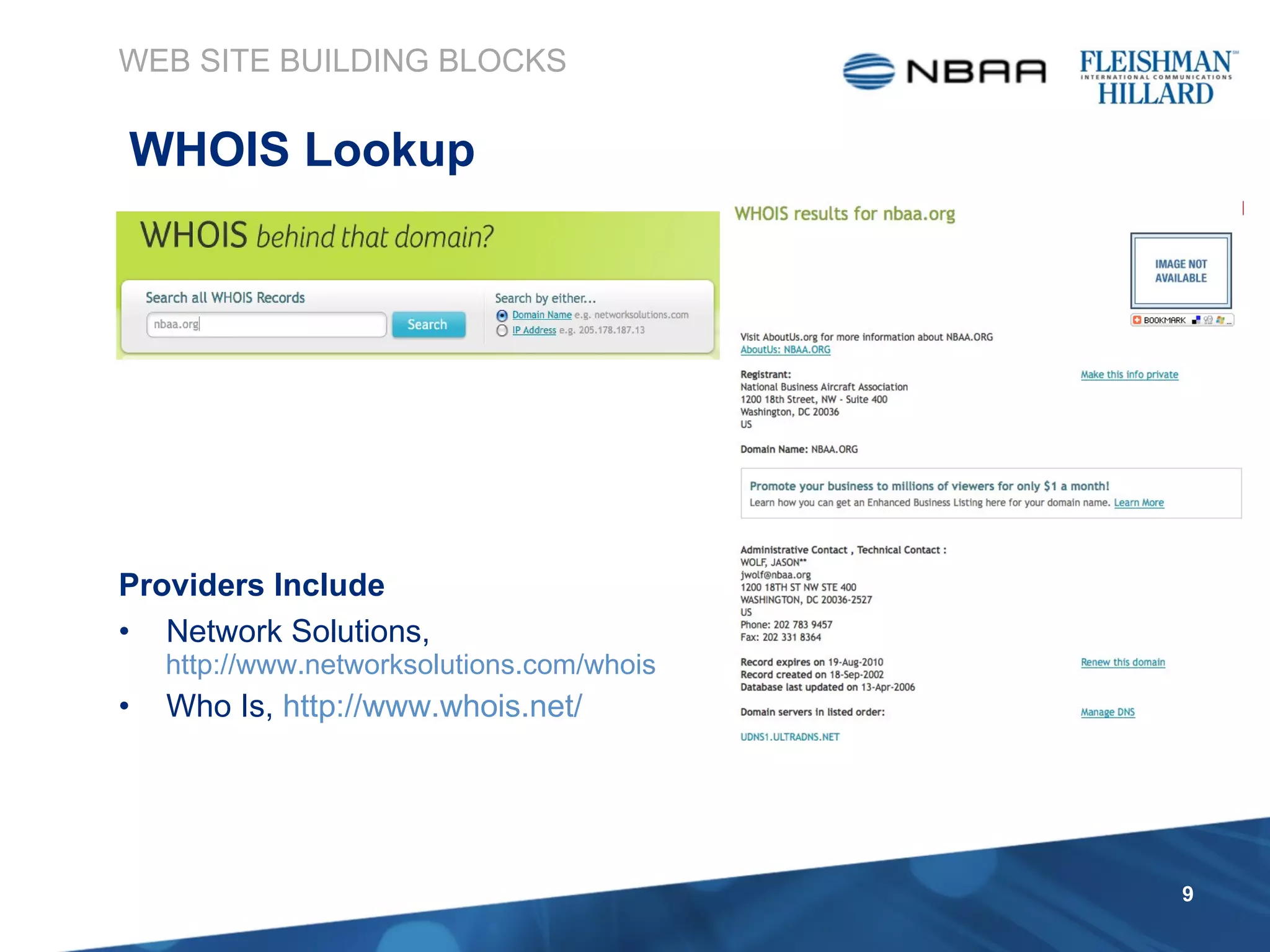Click the blue Search button
The image size is (1270, 952).
(429, 324)
